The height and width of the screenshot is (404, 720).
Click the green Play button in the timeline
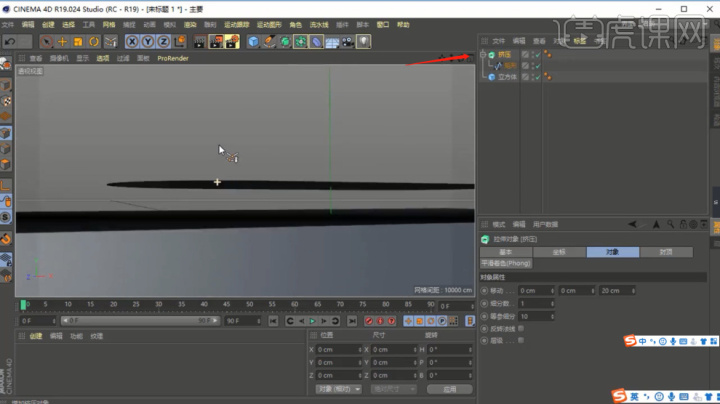pyautogui.click(x=312, y=321)
